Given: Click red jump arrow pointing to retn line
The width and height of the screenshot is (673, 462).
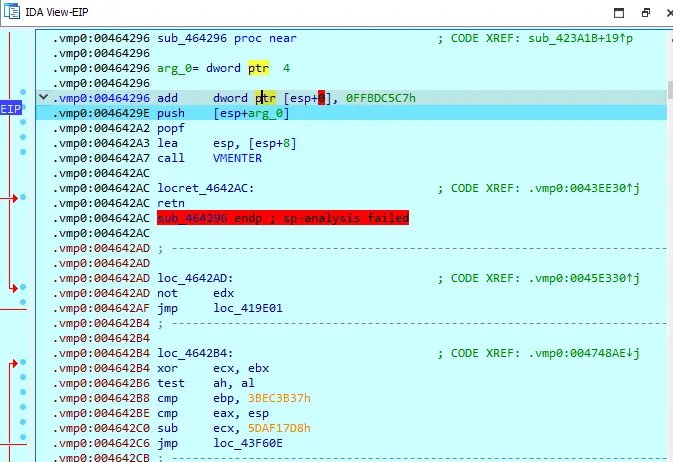Looking at the screenshot, I should point(14,198).
